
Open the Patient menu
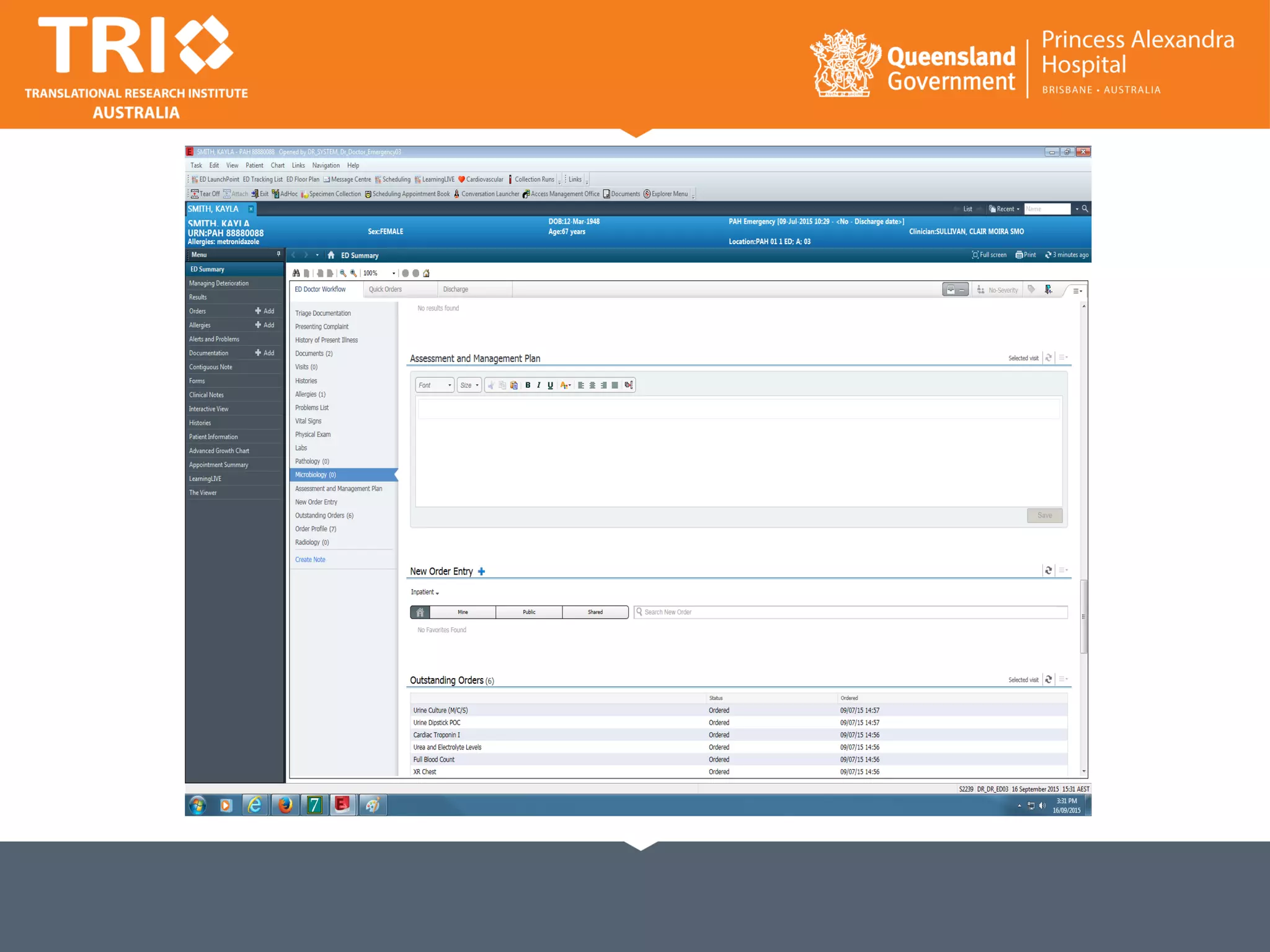[x=254, y=165]
